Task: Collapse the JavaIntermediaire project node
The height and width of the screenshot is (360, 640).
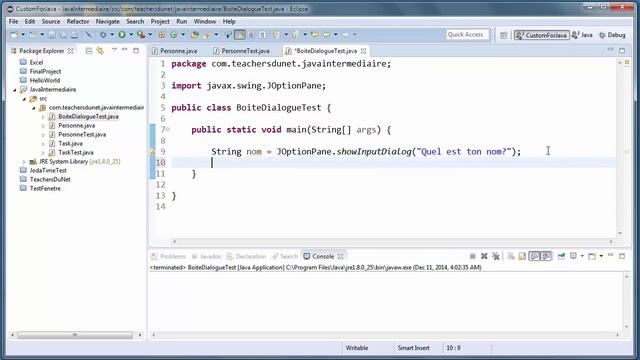Action: (x=15, y=90)
